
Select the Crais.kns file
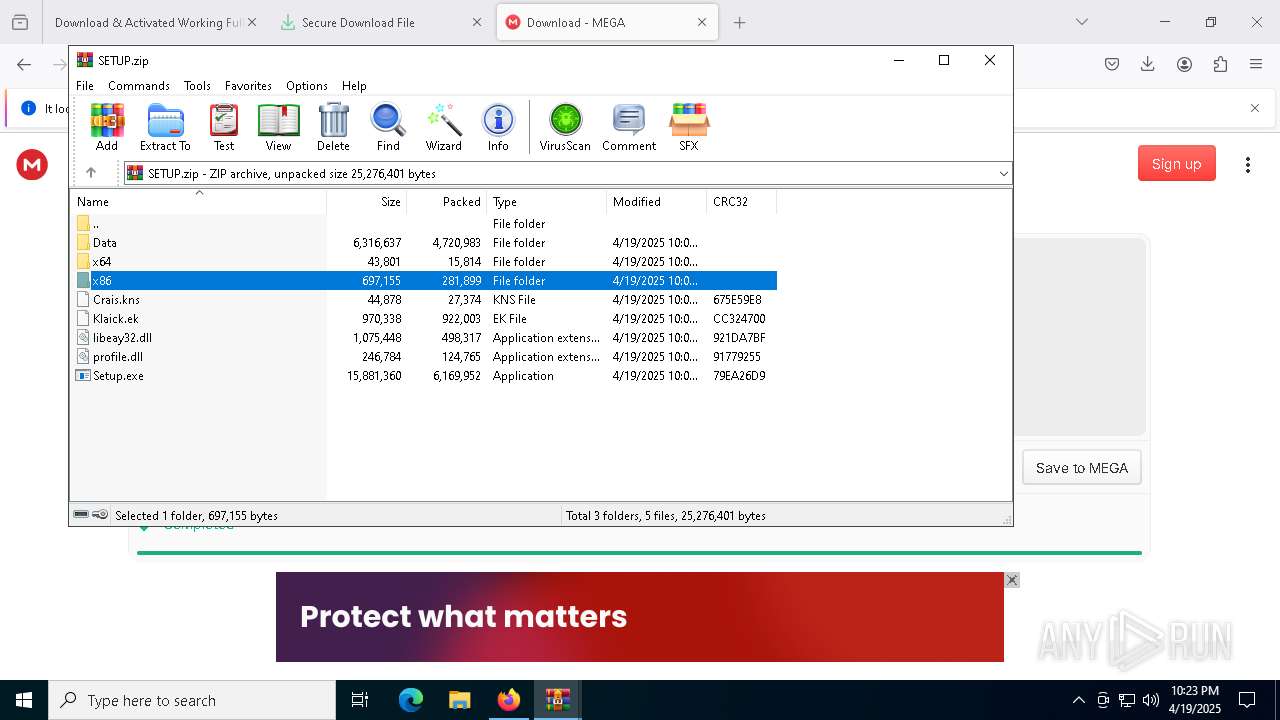click(424, 300)
